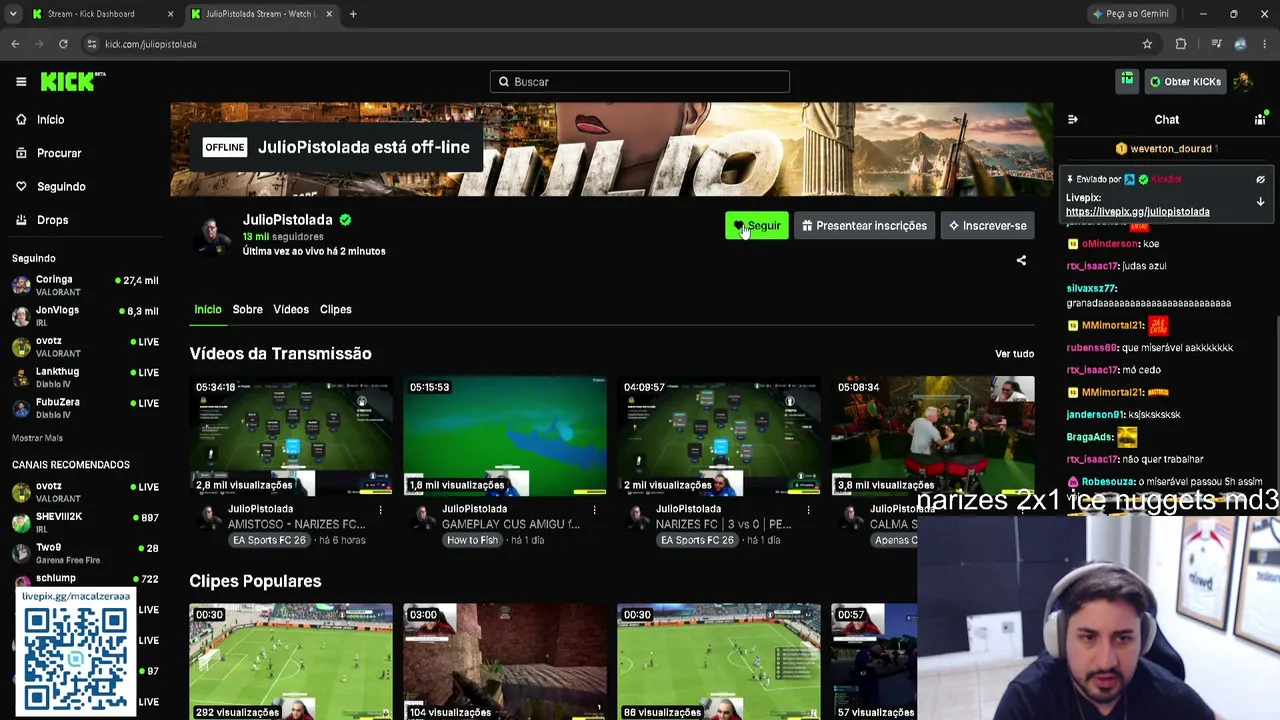Play the clip with 88 visualizações
The height and width of the screenshot is (720, 1280).
tap(719, 662)
